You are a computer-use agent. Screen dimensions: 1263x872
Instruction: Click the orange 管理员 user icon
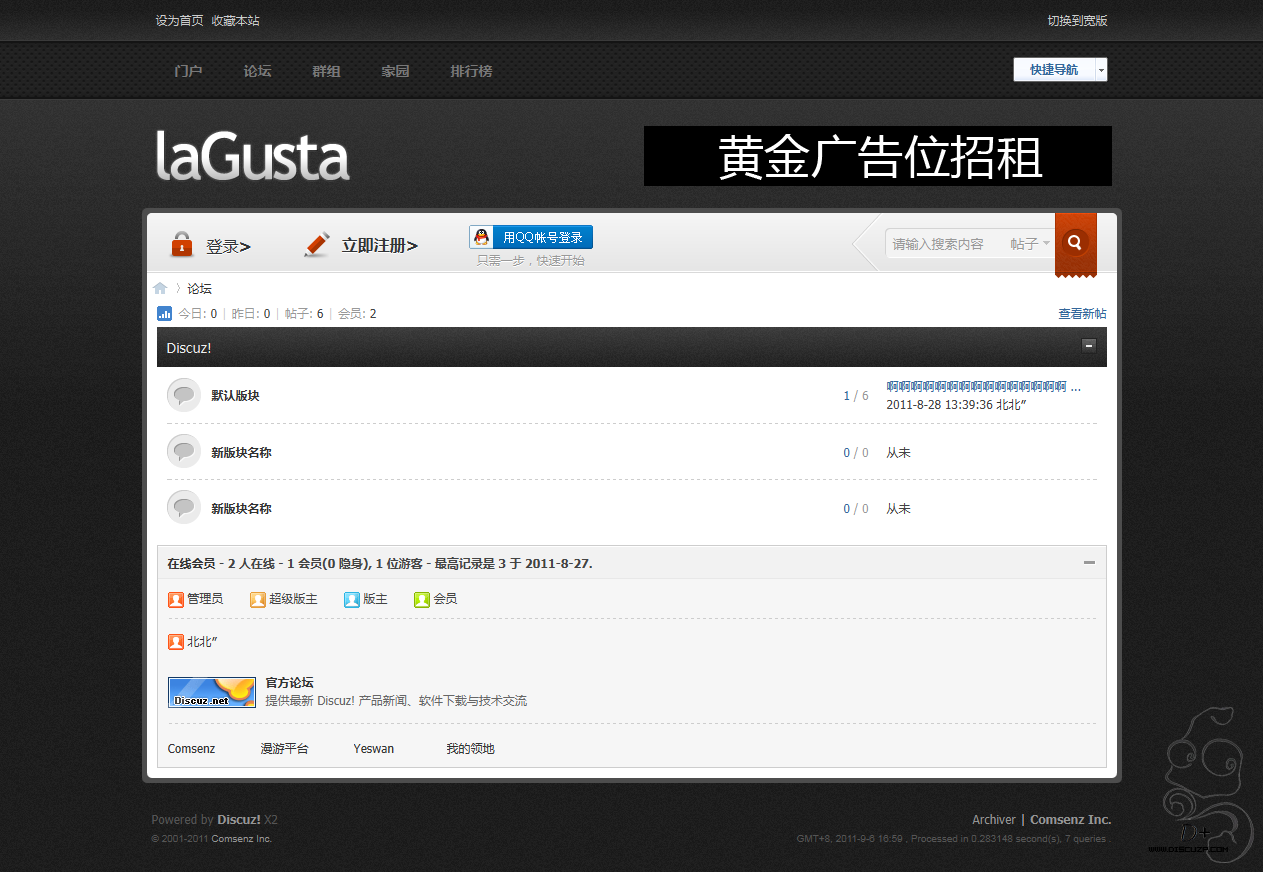pos(176,599)
